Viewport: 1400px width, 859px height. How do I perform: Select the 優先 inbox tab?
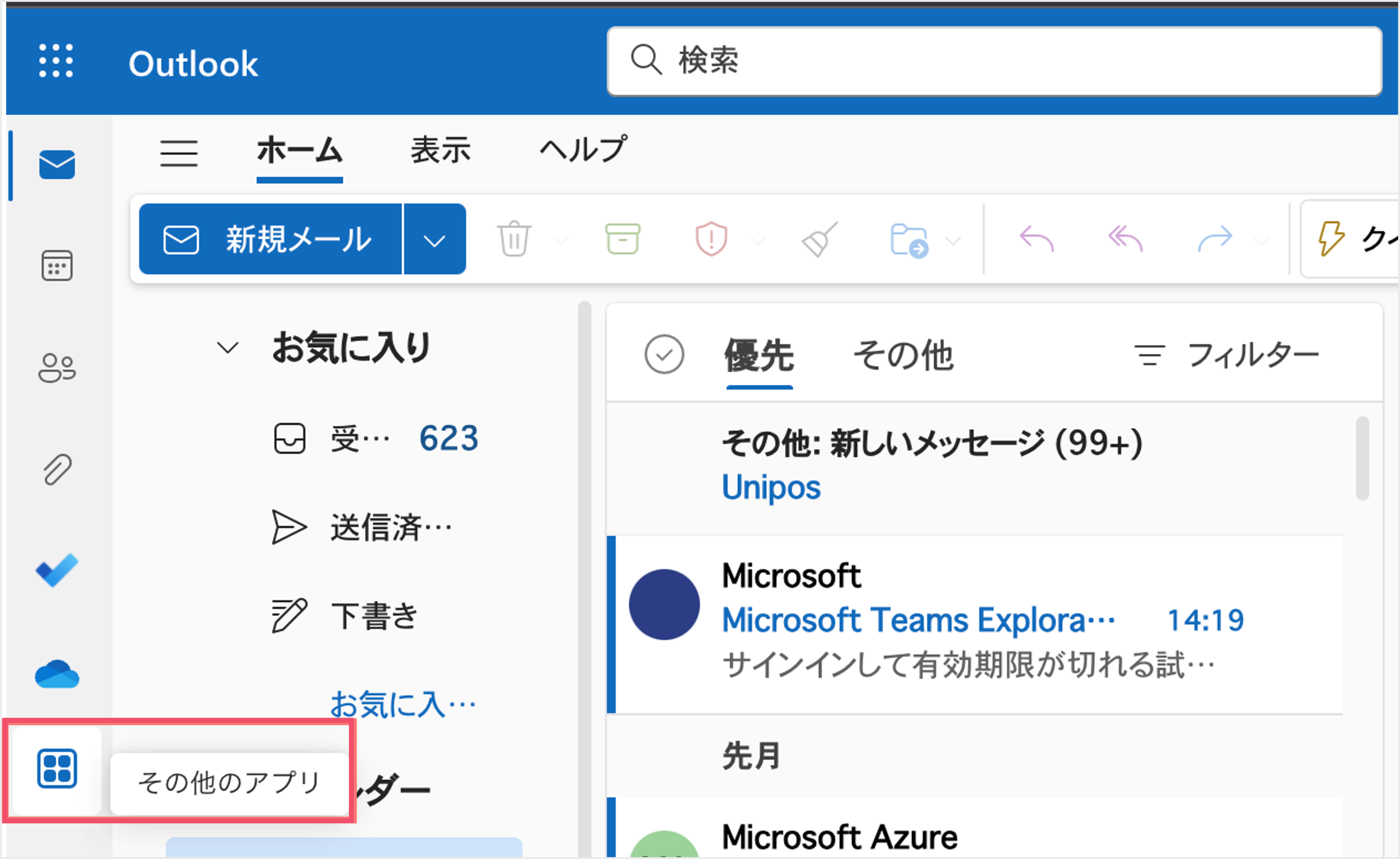tap(759, 356)
